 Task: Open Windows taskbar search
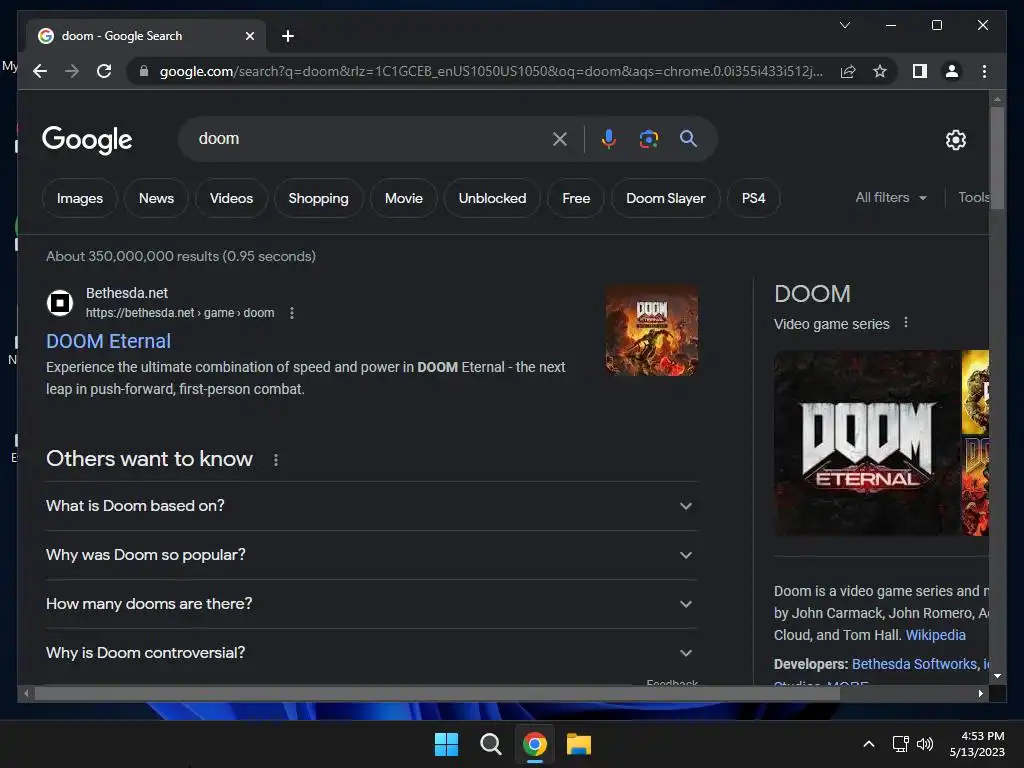490,744
